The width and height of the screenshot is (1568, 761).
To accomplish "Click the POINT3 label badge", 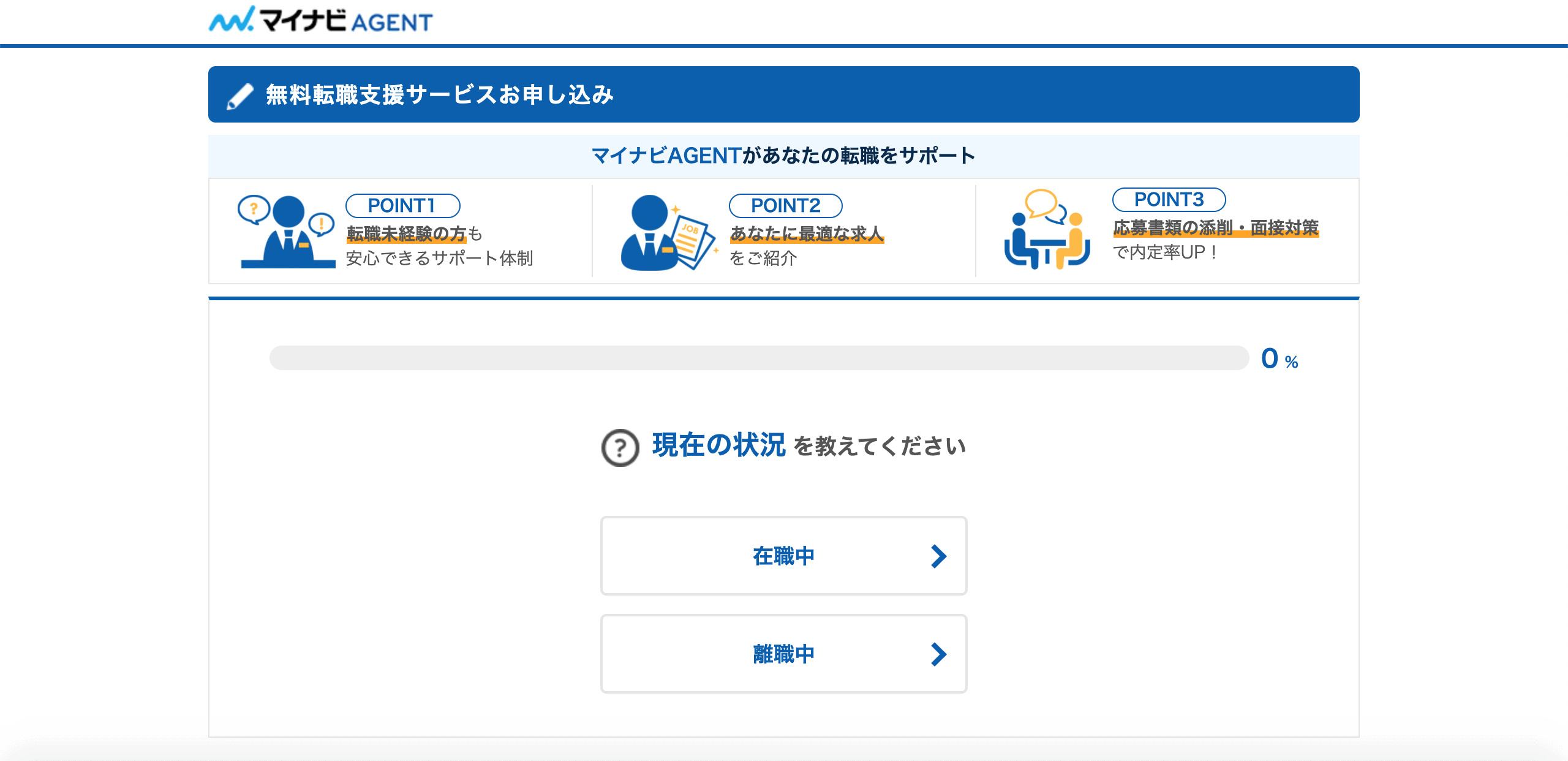I will click(1169, 200).
